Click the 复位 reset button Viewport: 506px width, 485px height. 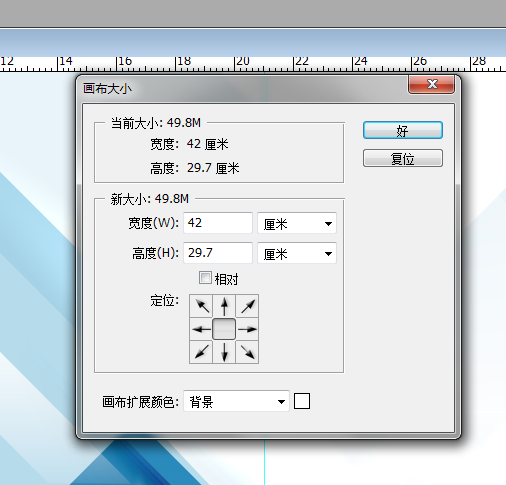point(403,158)
